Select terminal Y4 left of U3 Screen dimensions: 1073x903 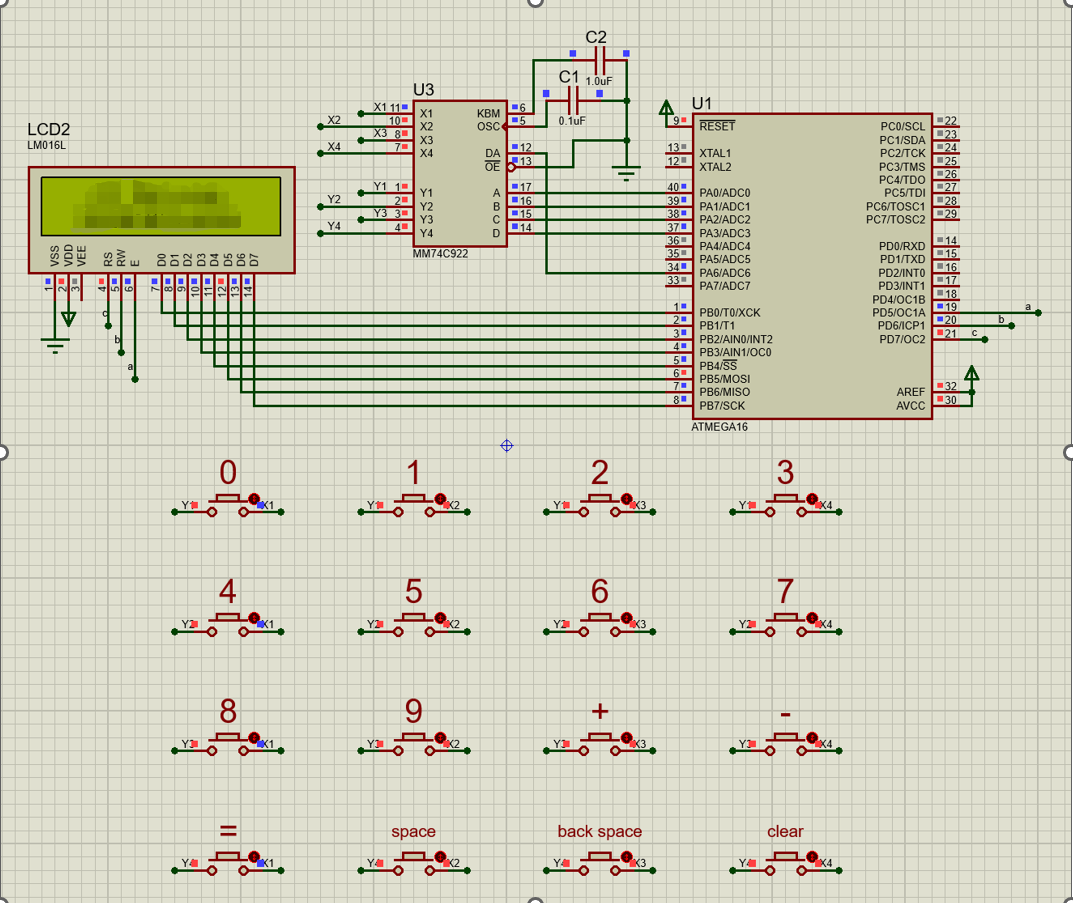[x=320, y=233]
